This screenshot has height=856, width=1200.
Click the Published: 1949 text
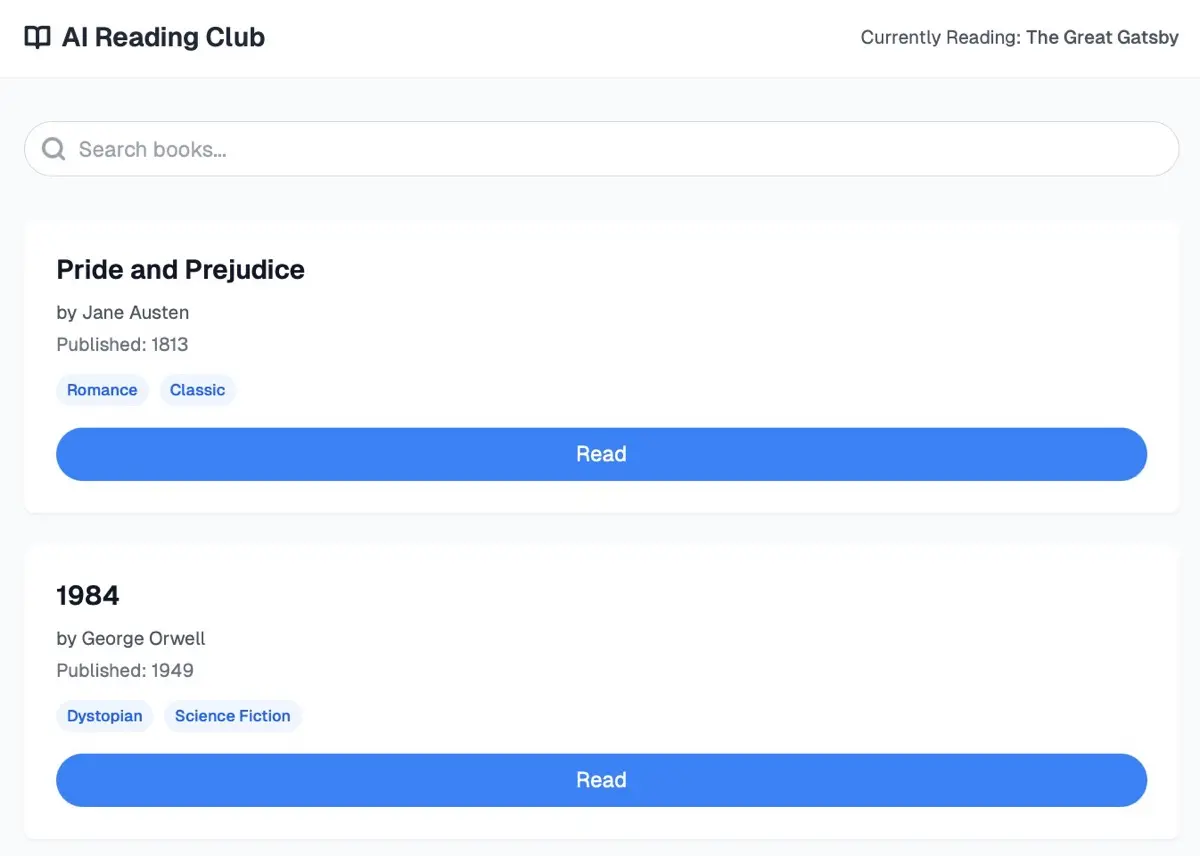click(x=125, y=671)
